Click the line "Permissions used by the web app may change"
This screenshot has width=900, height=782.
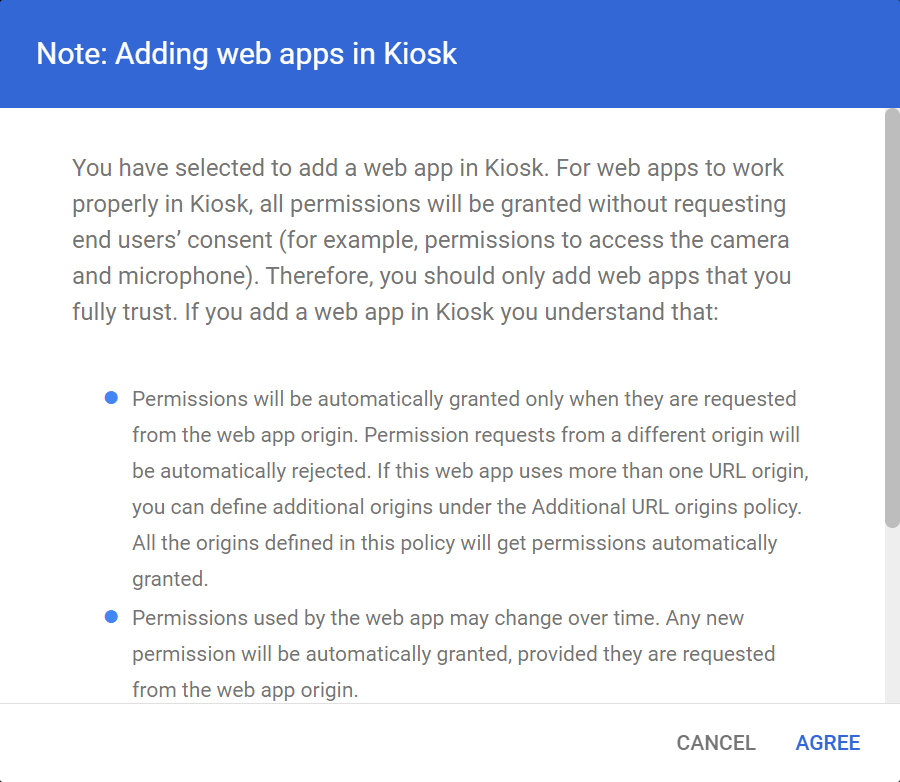(x=438, y=618)
